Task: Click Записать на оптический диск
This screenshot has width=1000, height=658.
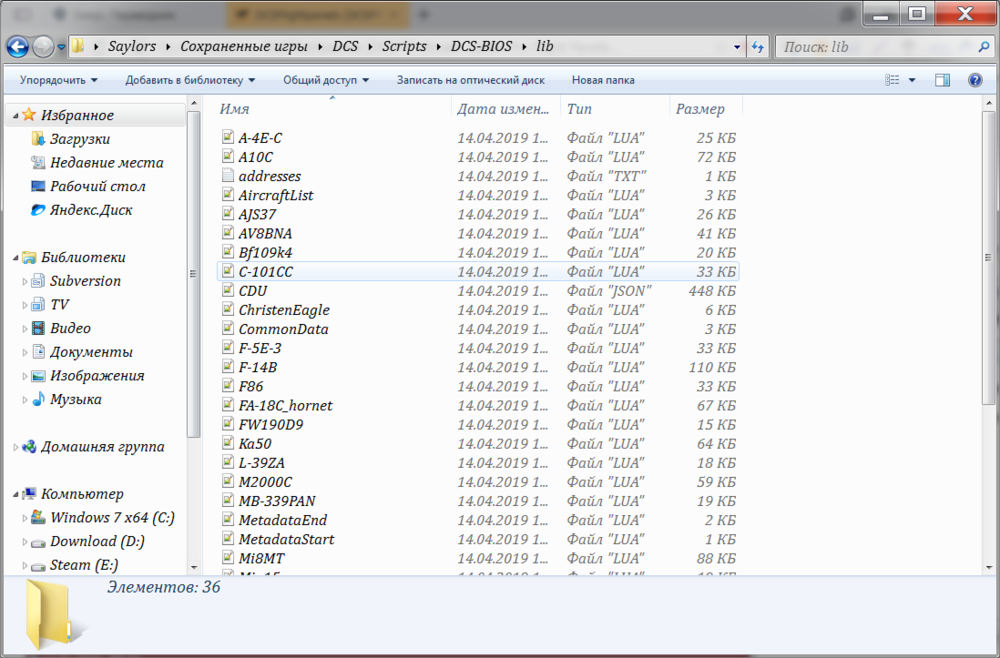Action: [x=471, y=80]
